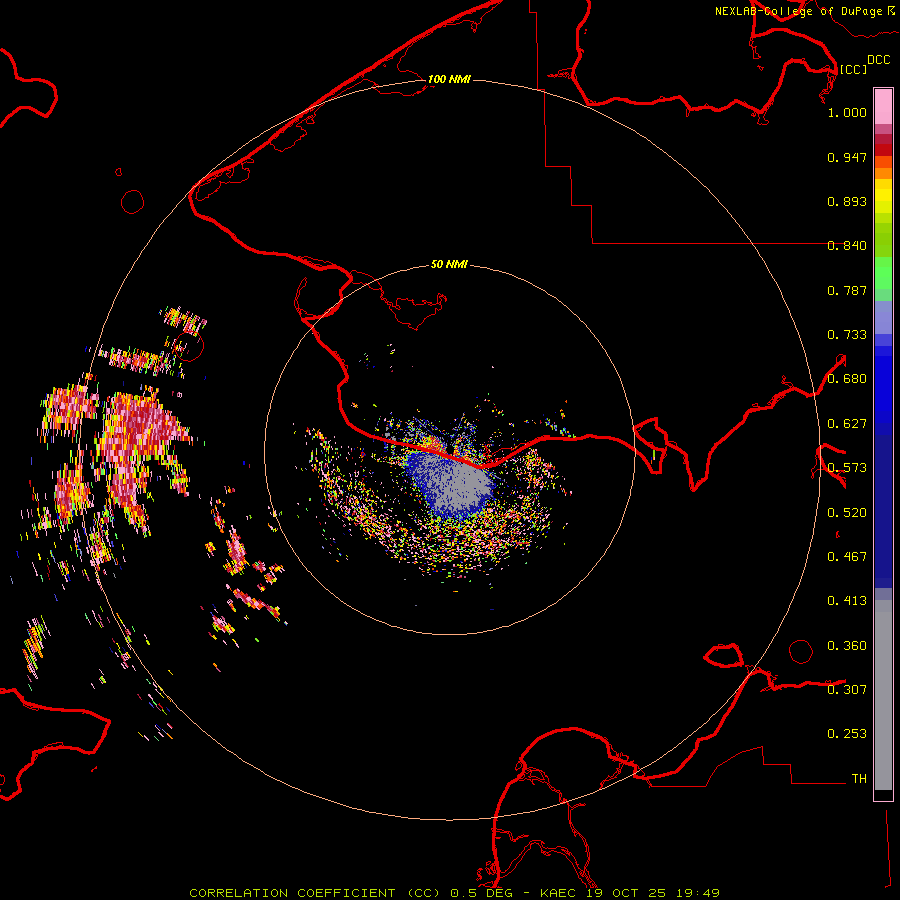Click the 0.573 scale value

(847, 468)
